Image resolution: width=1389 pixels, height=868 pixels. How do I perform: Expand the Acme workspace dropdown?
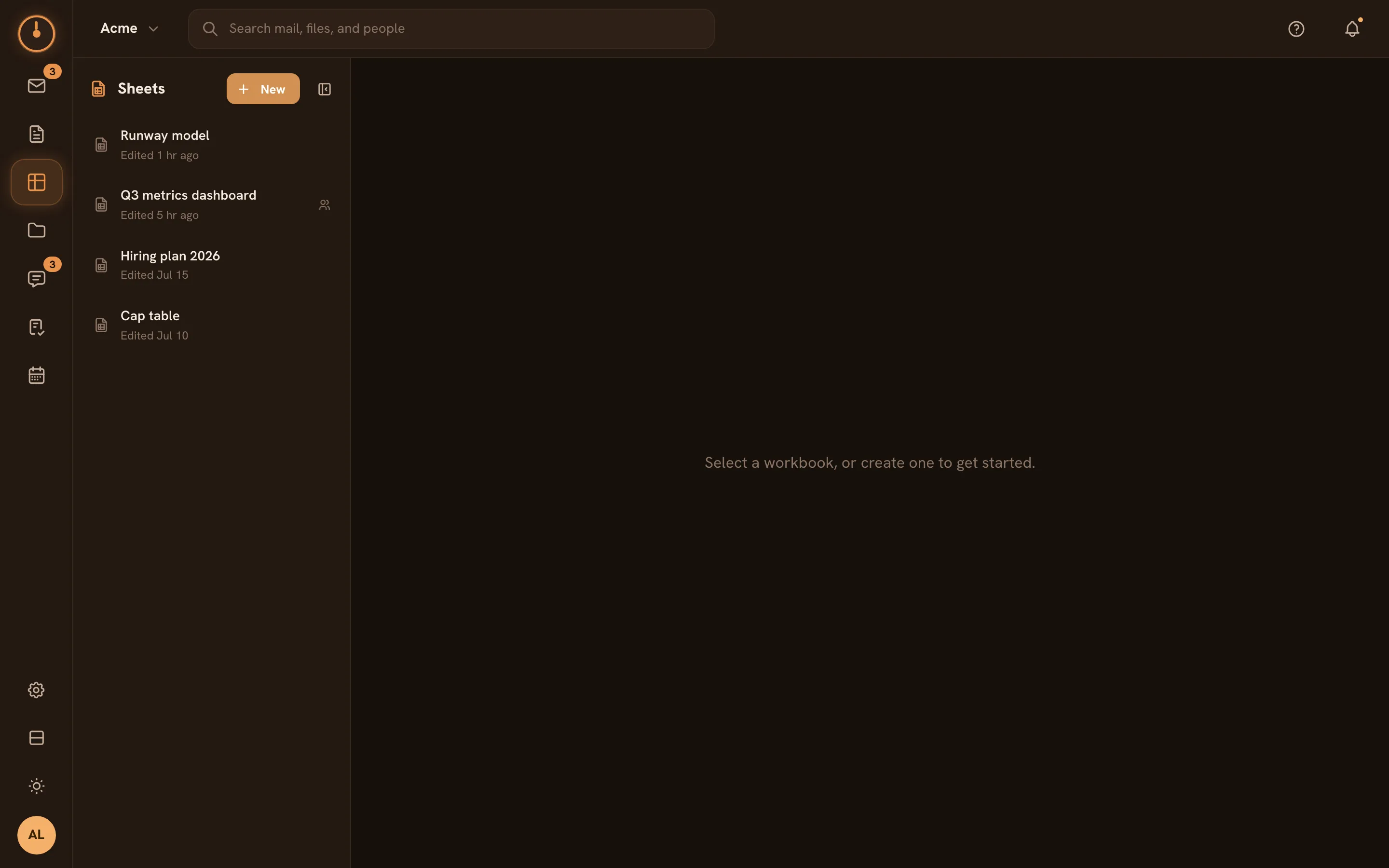[129, 28]
